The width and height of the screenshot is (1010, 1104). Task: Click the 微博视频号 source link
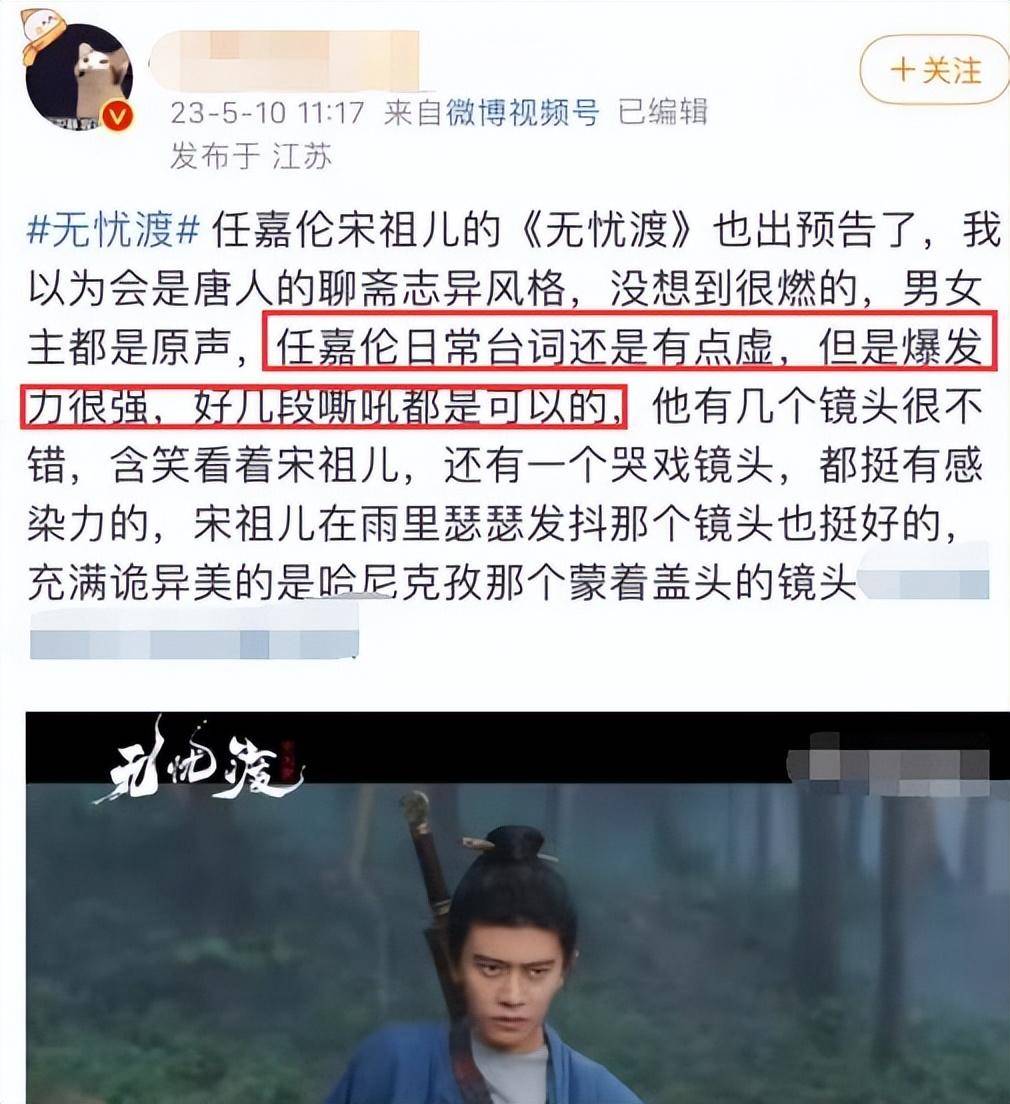click(521, 112)
